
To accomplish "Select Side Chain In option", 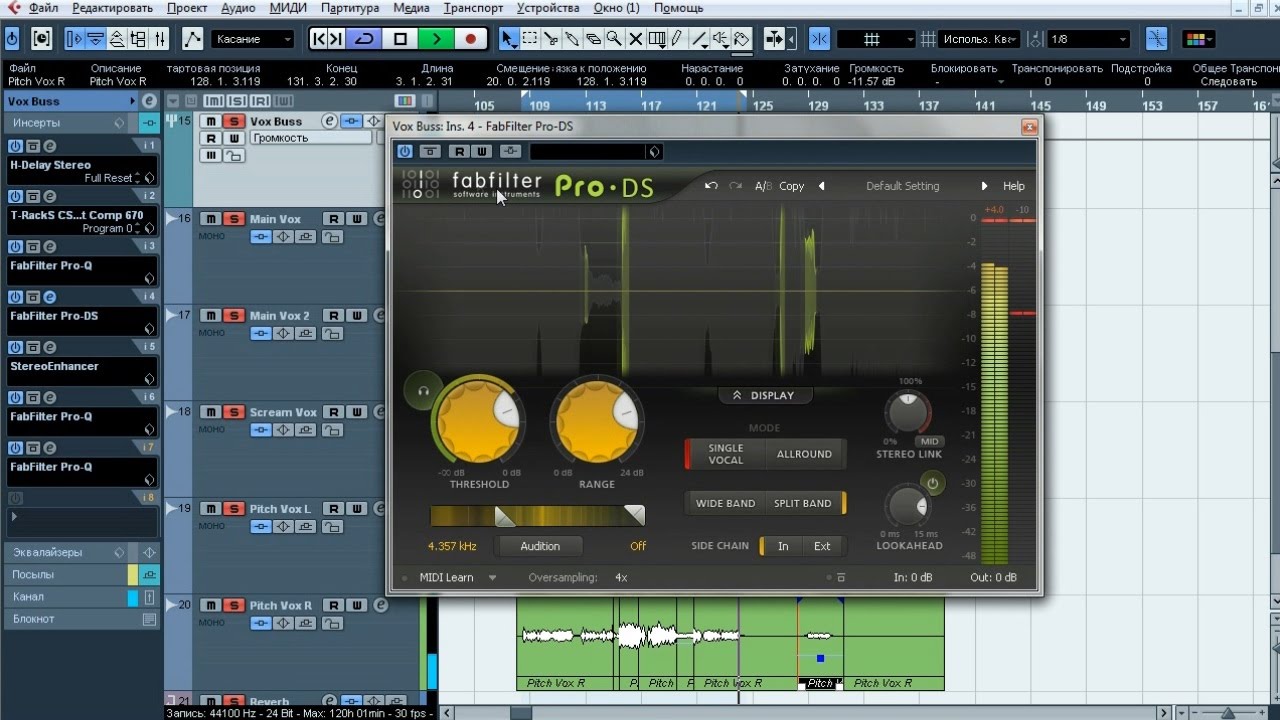I will (783, 546).
